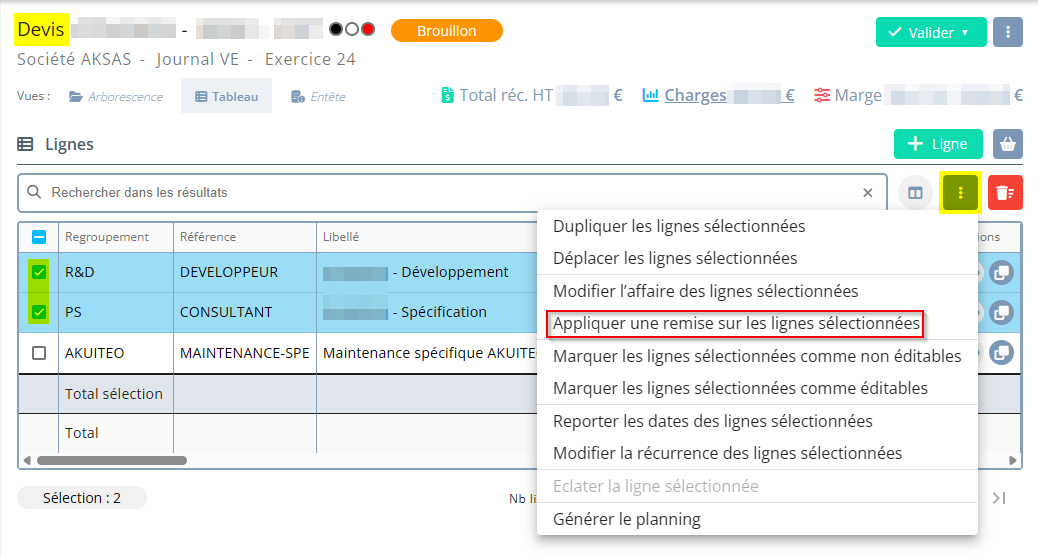1038x557 pixels.
Task: Check the AKUITEO row checkbox
Action: (x=39, y=353)
